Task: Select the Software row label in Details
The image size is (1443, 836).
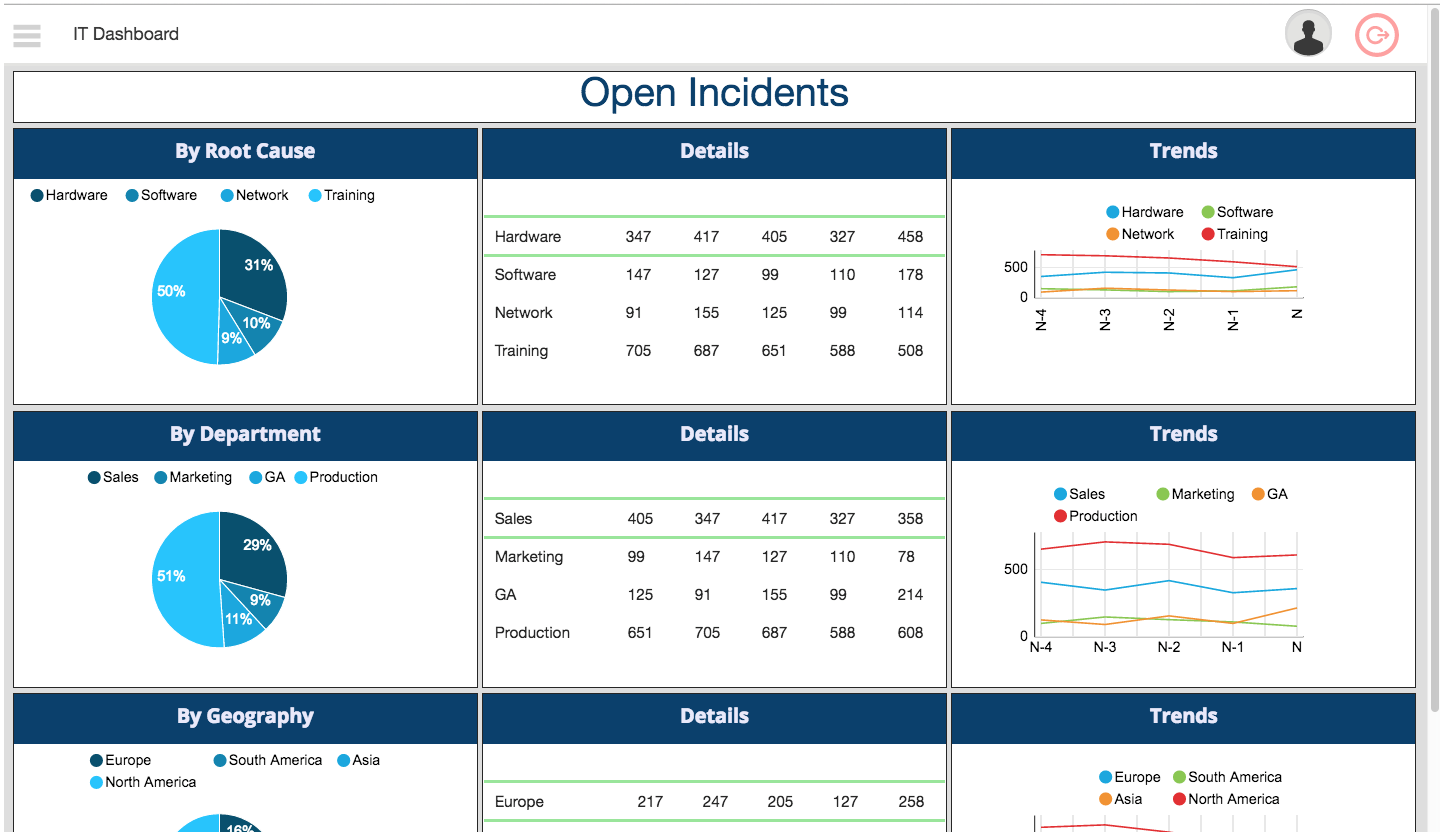Action: [x=525, y=275]
